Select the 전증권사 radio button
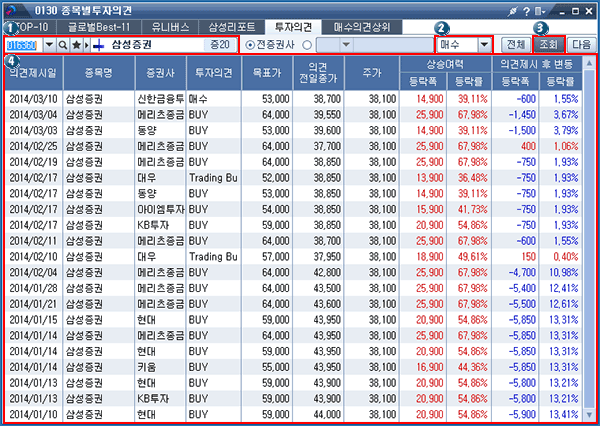This screenshot has width=600, height=426. [x=250, y=45]
